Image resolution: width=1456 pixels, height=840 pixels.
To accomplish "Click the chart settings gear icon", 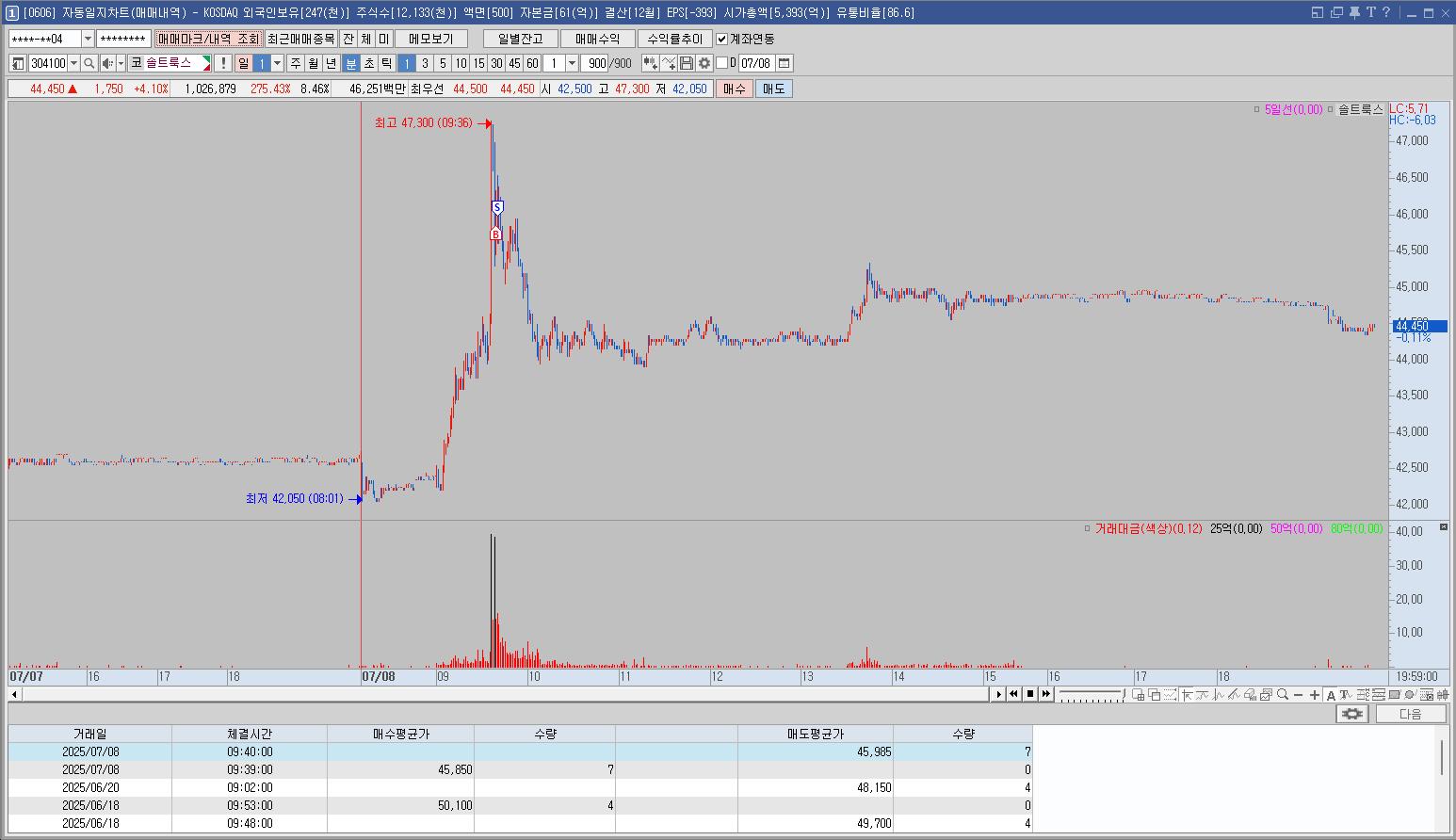I will [704, 63].
